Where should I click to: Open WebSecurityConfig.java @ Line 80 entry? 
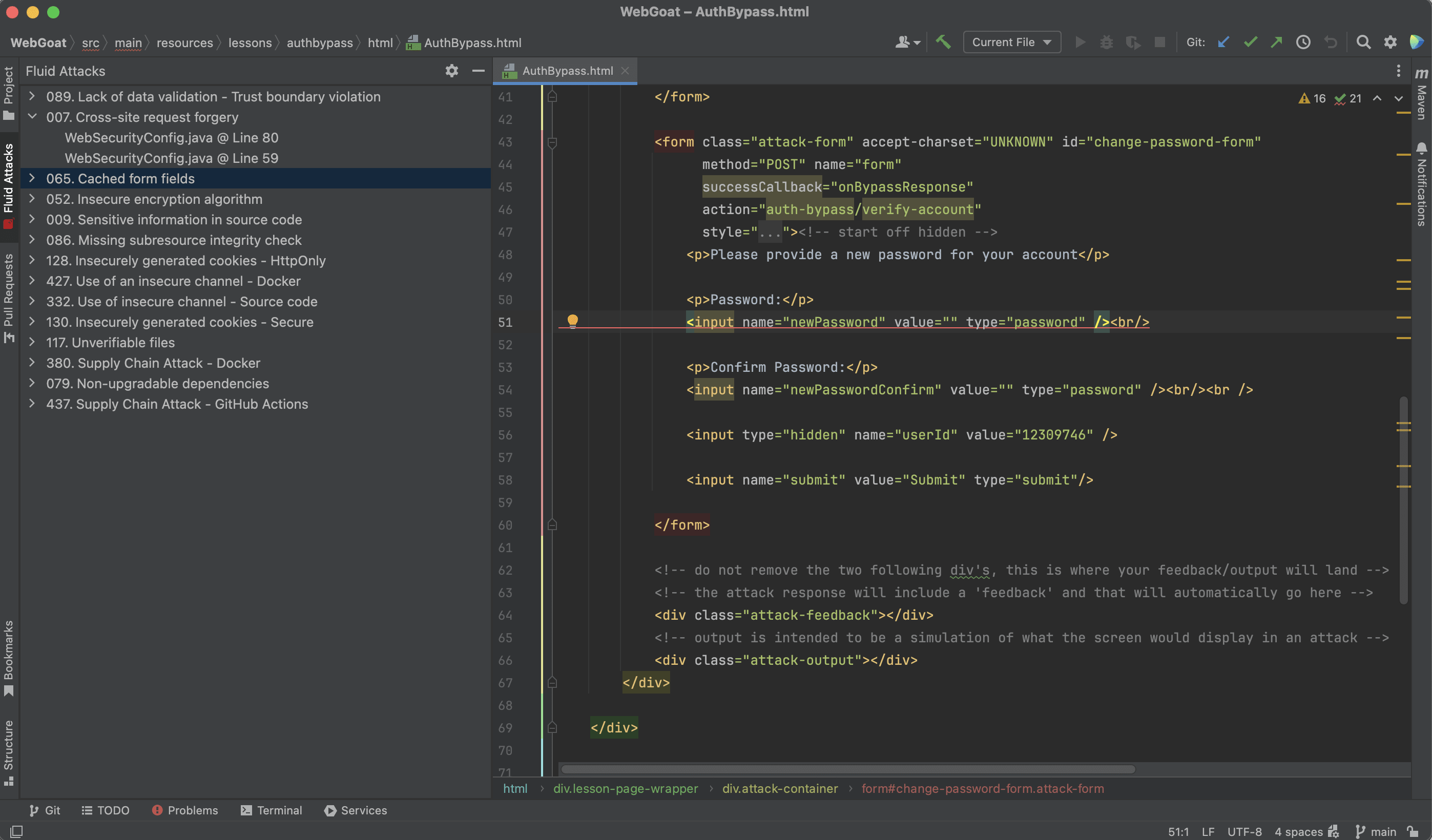(x=172, y=137)
